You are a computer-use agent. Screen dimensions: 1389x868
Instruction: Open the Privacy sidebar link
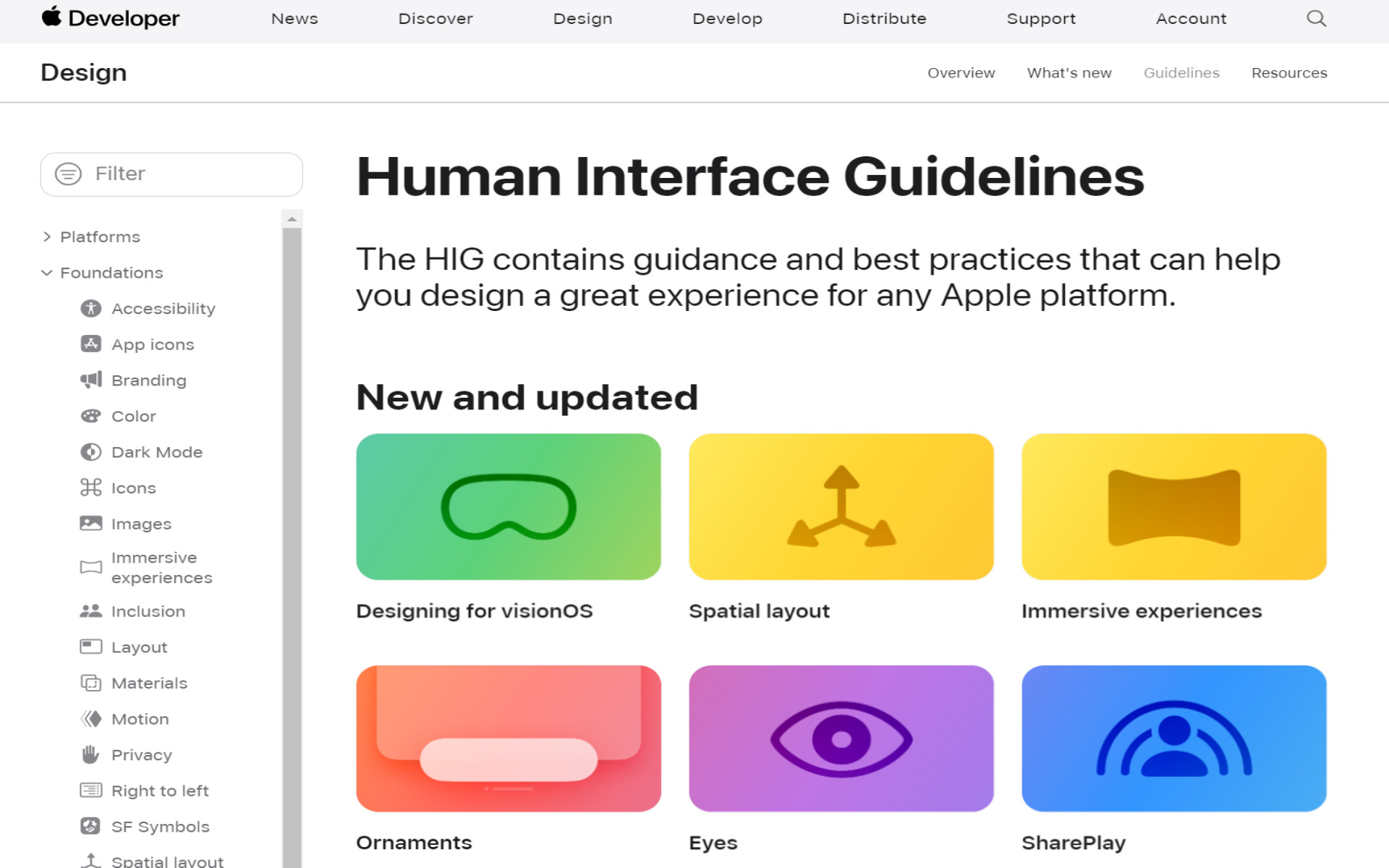142,755
